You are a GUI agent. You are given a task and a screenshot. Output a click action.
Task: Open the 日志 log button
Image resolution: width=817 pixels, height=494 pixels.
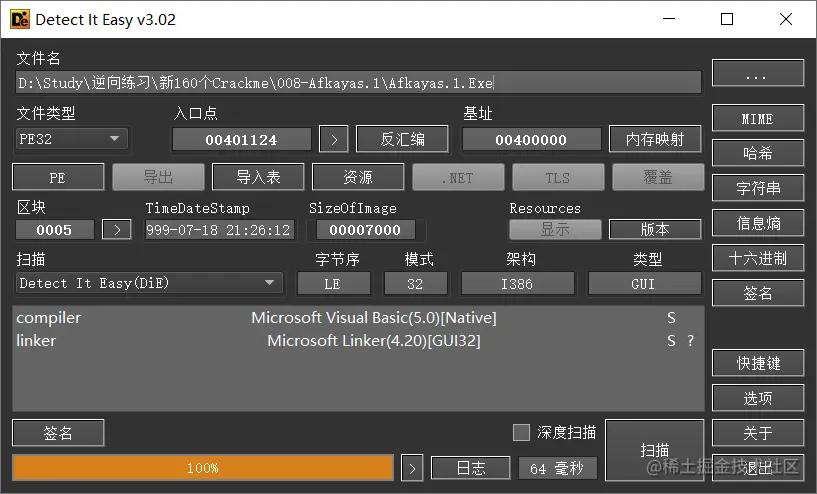(x=471, y=468)
